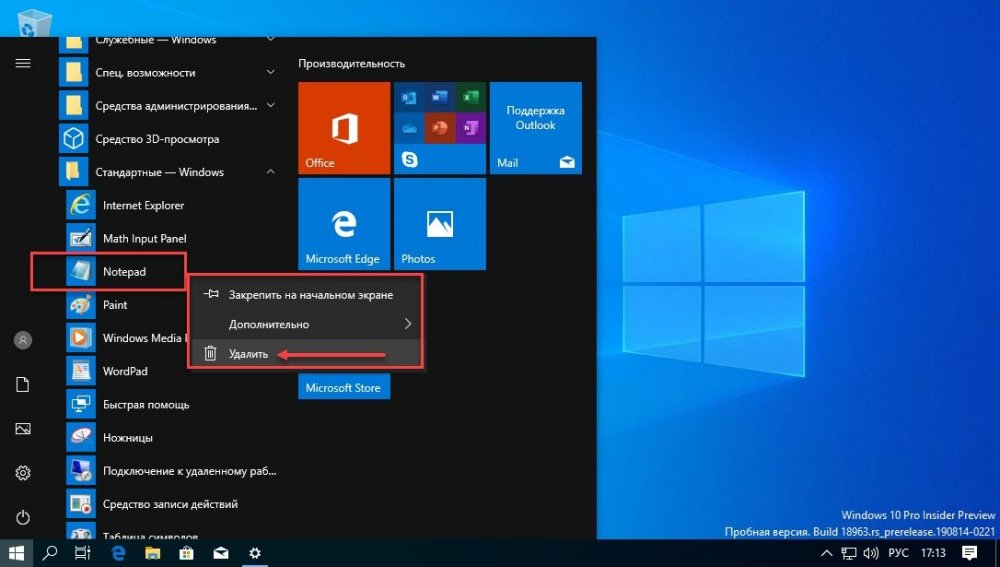Launch Microsoft Edge tile
This screenshot has width=1000, height=567.
tap(344, 224)
